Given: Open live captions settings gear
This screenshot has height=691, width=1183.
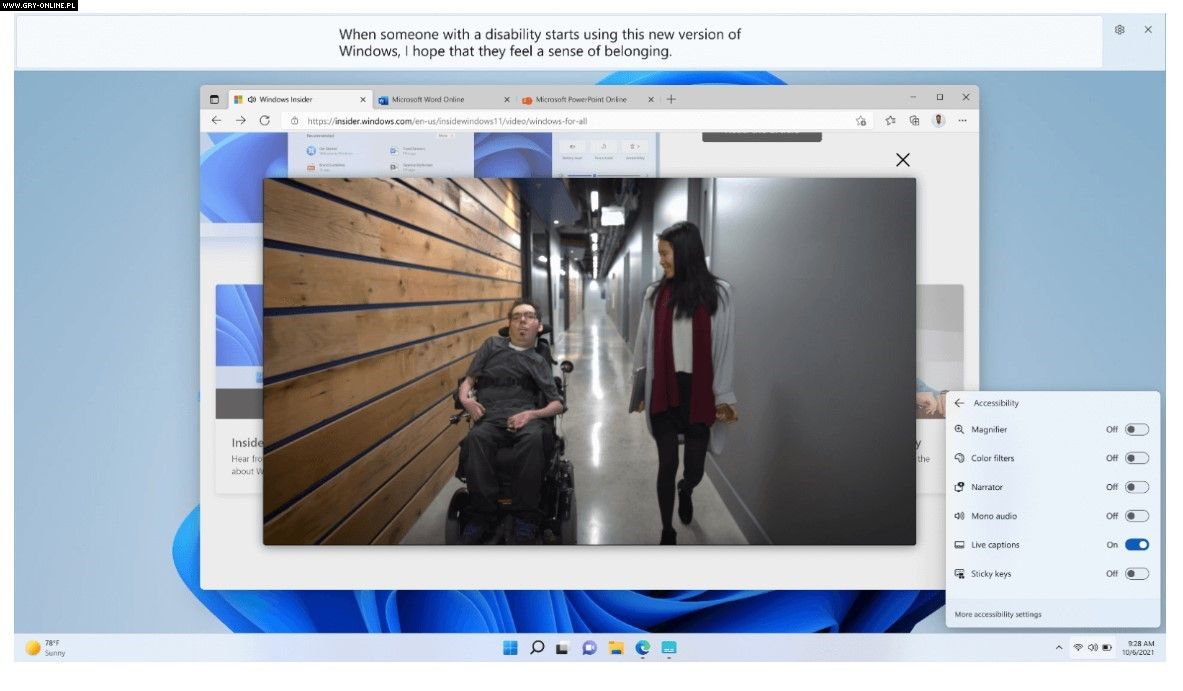Looking at the screenshot, I should pyautogui.click(x=1119, y=30).
